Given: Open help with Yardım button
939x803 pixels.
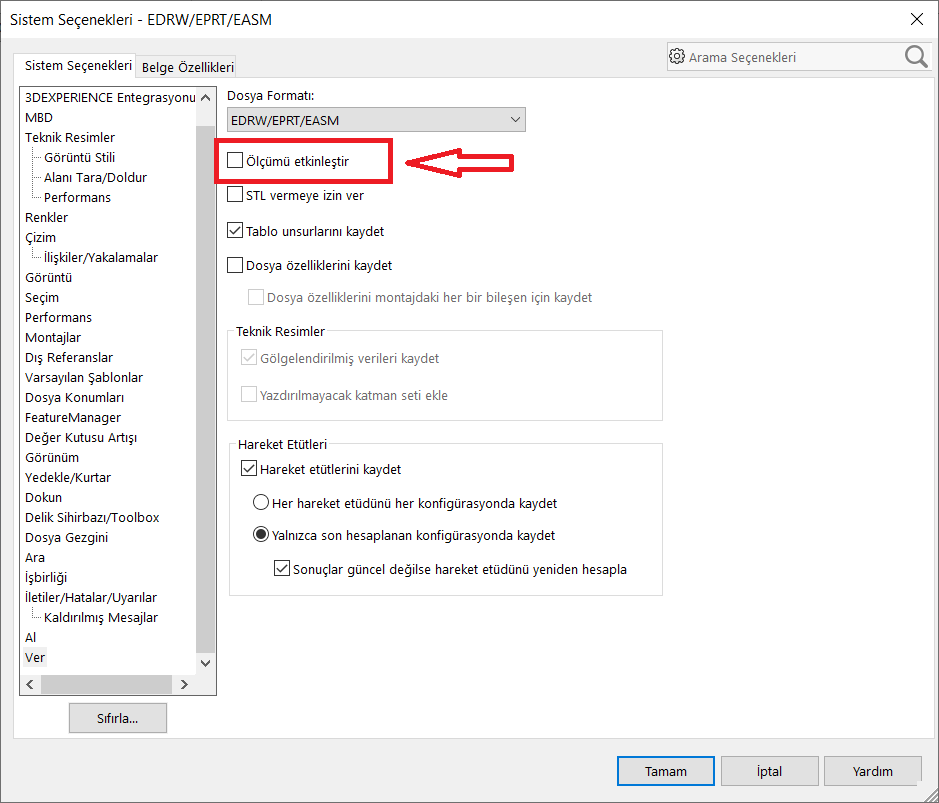Looking at the screenshot, I should coord(872,771).
